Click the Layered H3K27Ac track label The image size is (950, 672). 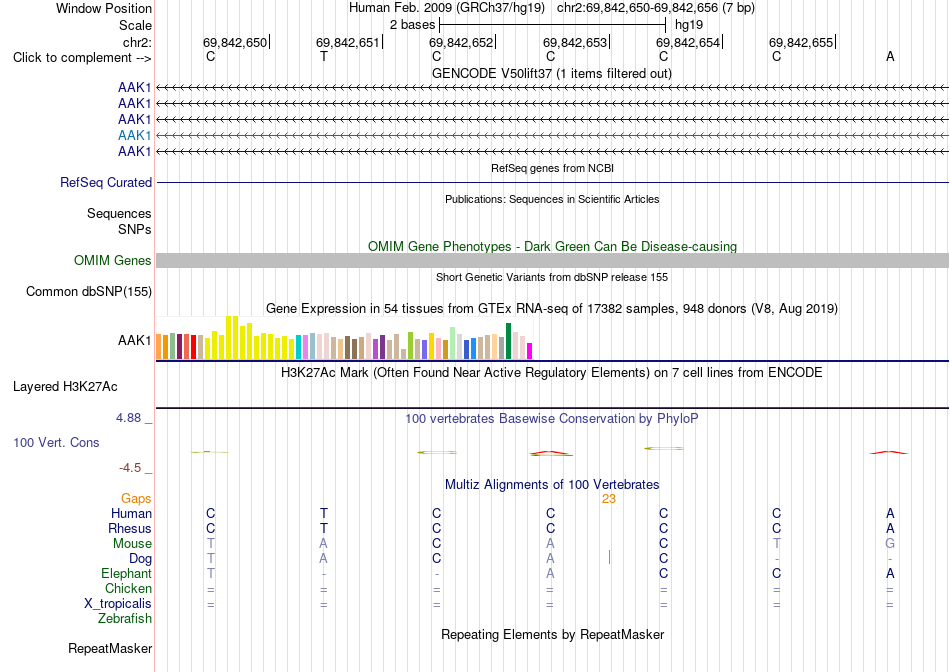pos(65,387)
